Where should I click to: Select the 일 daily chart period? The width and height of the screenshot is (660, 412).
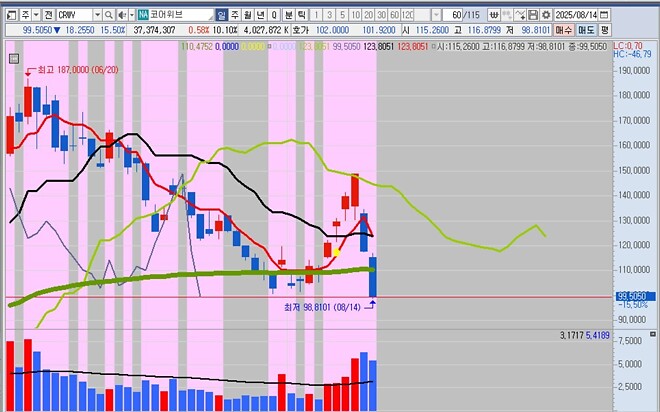(x=222, y=15)
